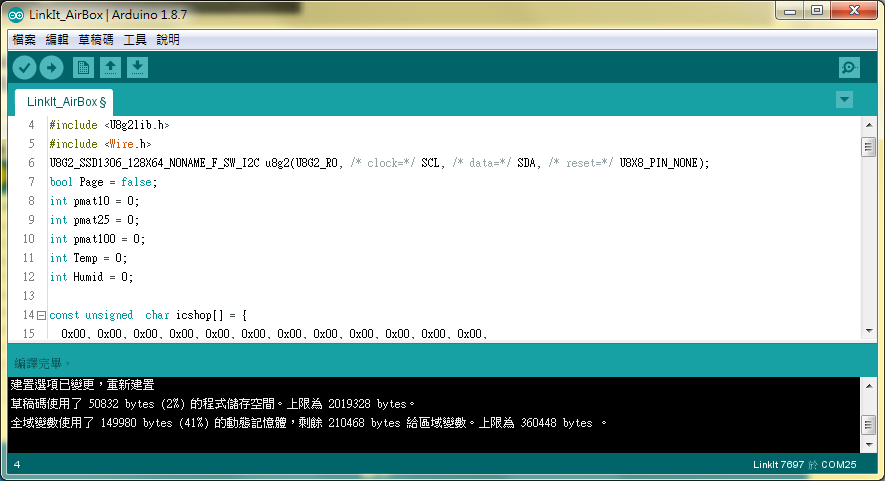Select the LinkIt_AirBox sketch tab
This screenshot has width=885, height=481.
click(x=65, y=102)
